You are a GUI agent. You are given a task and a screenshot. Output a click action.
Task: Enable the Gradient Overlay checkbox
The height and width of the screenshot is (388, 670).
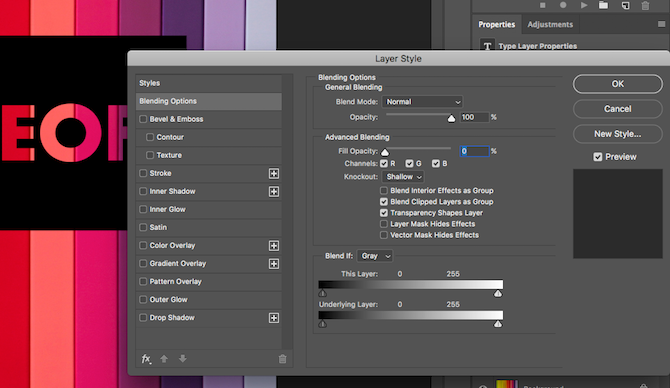click(143, 264)
